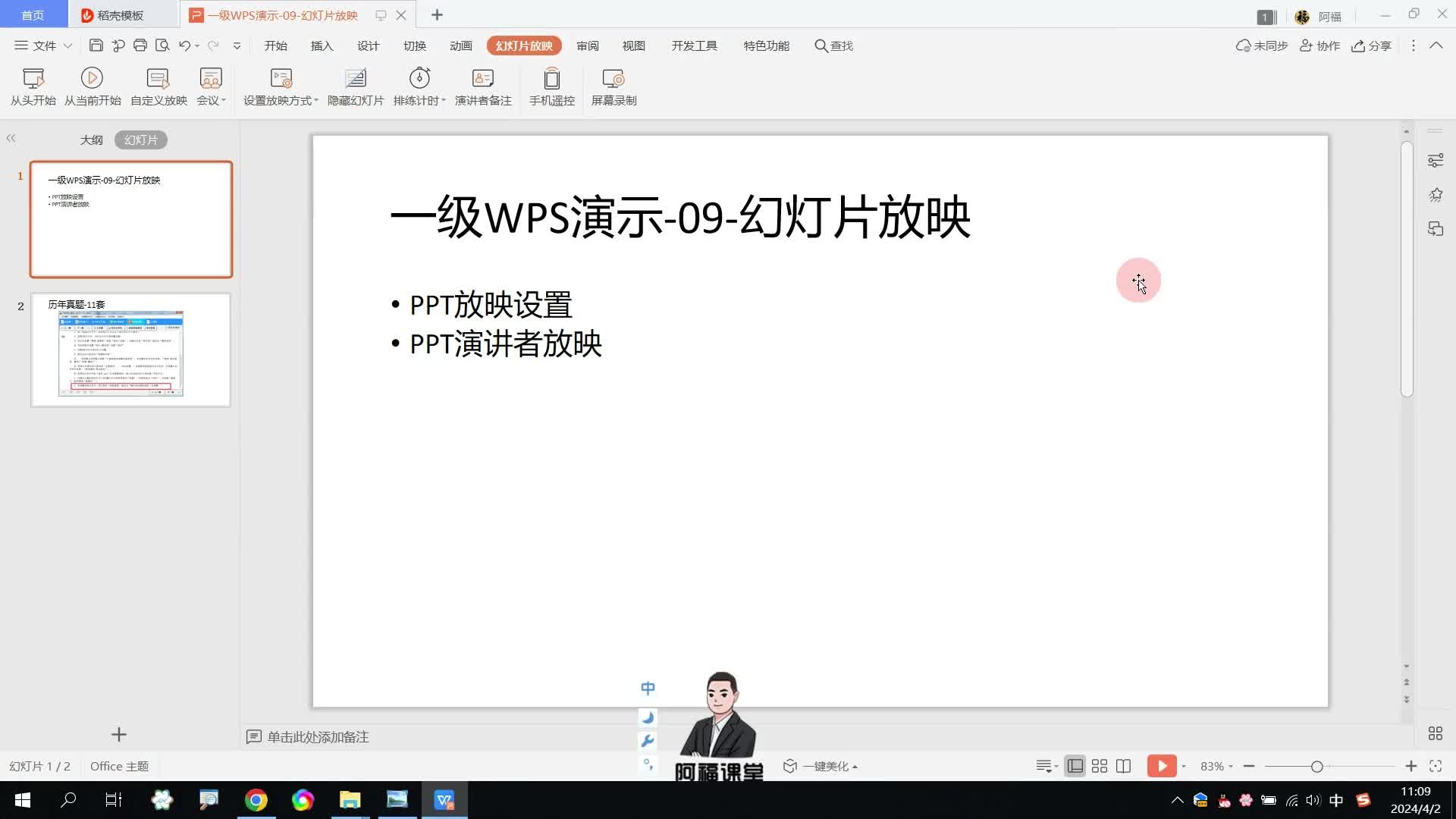Start slideshow from current slide icon
The width and height of the screenshot is (1456, 819).
(x=92, y=79)
